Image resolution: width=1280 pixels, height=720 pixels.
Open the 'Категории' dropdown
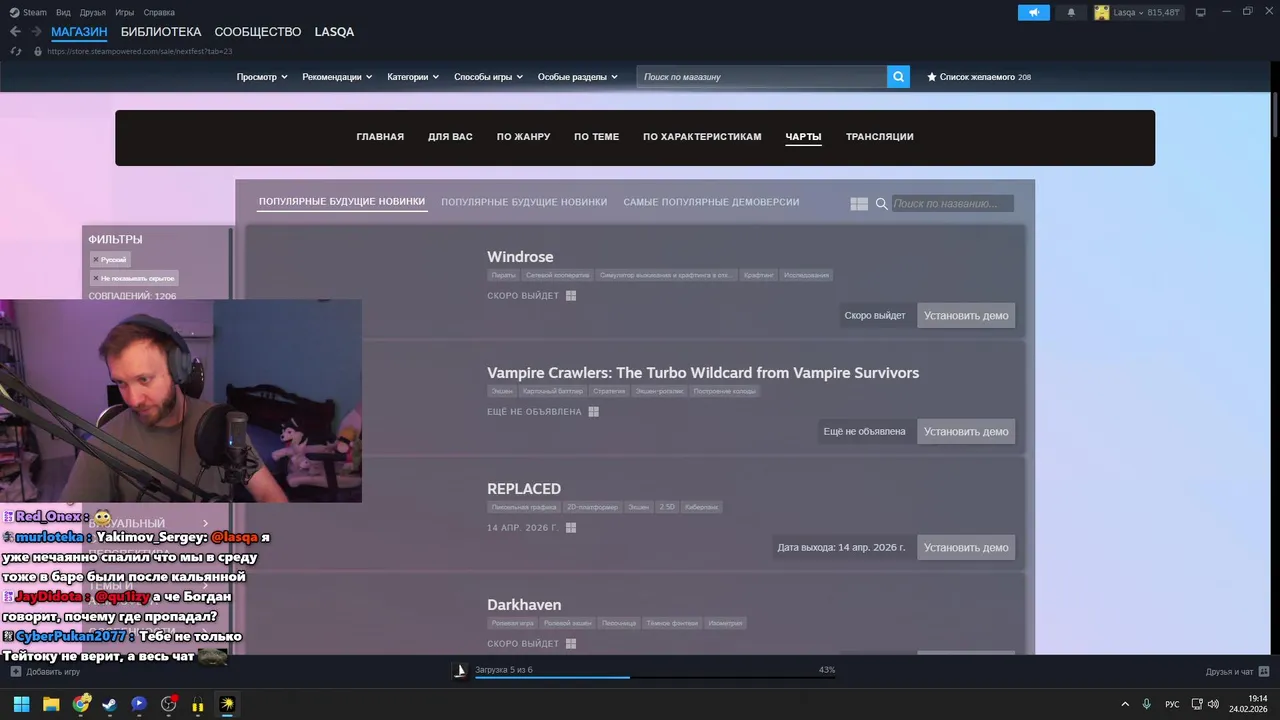(x=413, y=77)
